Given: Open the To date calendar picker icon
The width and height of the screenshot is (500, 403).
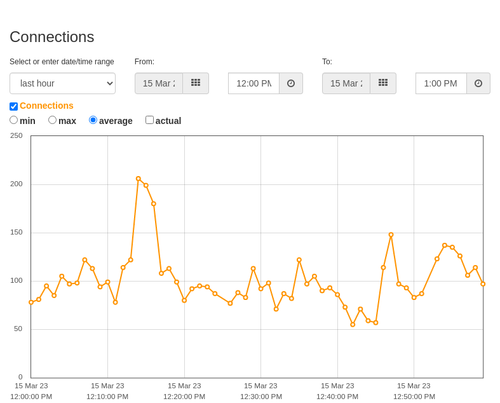Looking at the screenshot, I should pyautogui.click(x=383, y=83).
